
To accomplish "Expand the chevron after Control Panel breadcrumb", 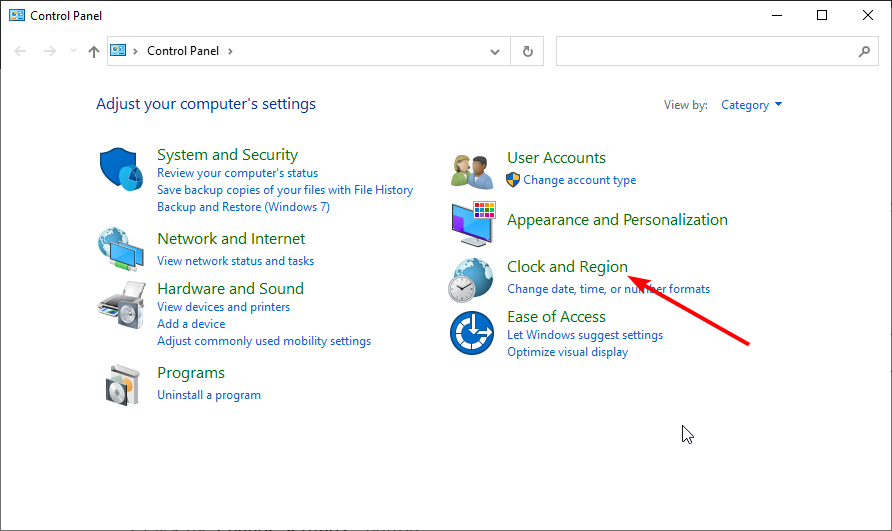I will tap(230, 51).
